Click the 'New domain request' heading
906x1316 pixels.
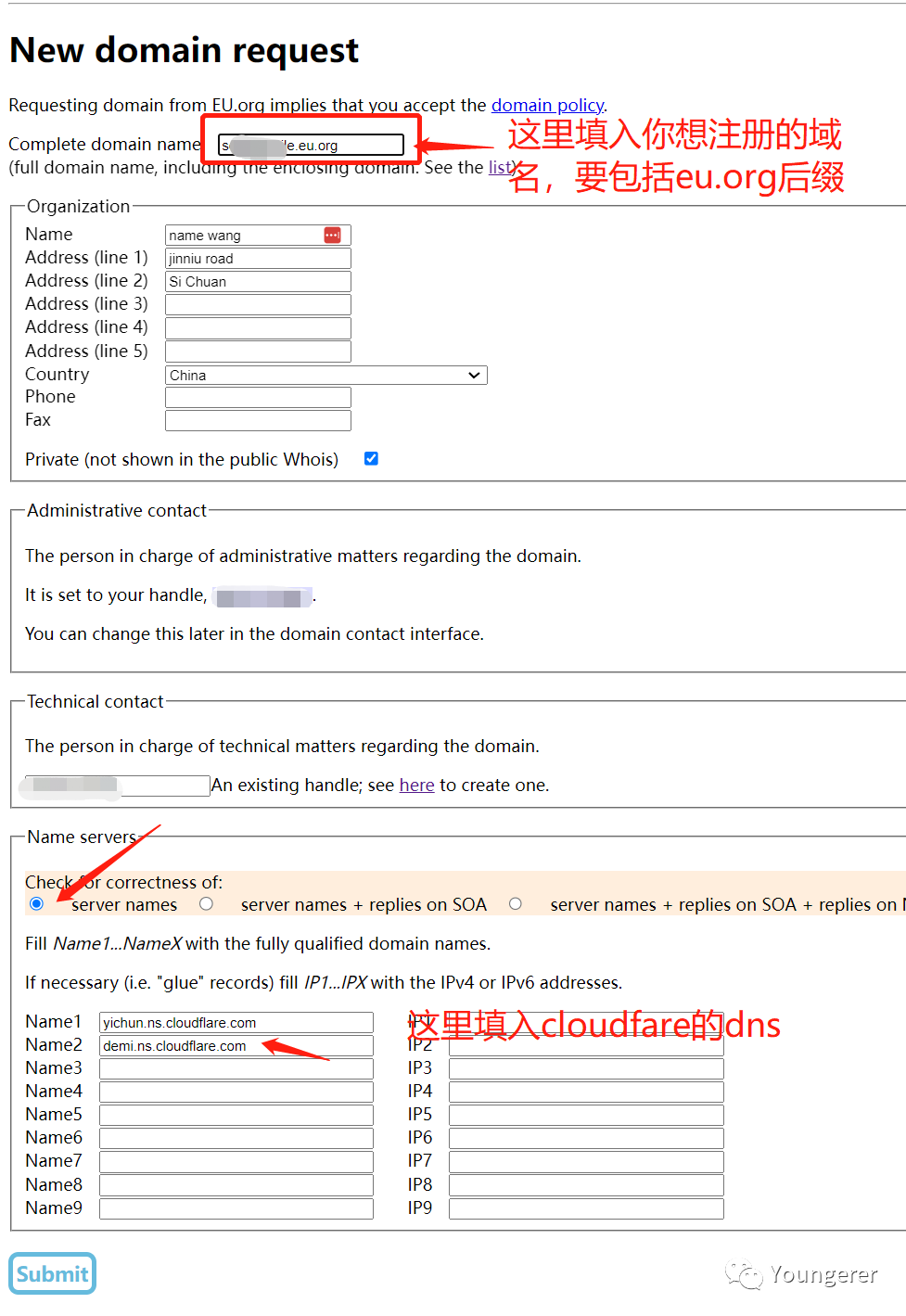point(184,50)
